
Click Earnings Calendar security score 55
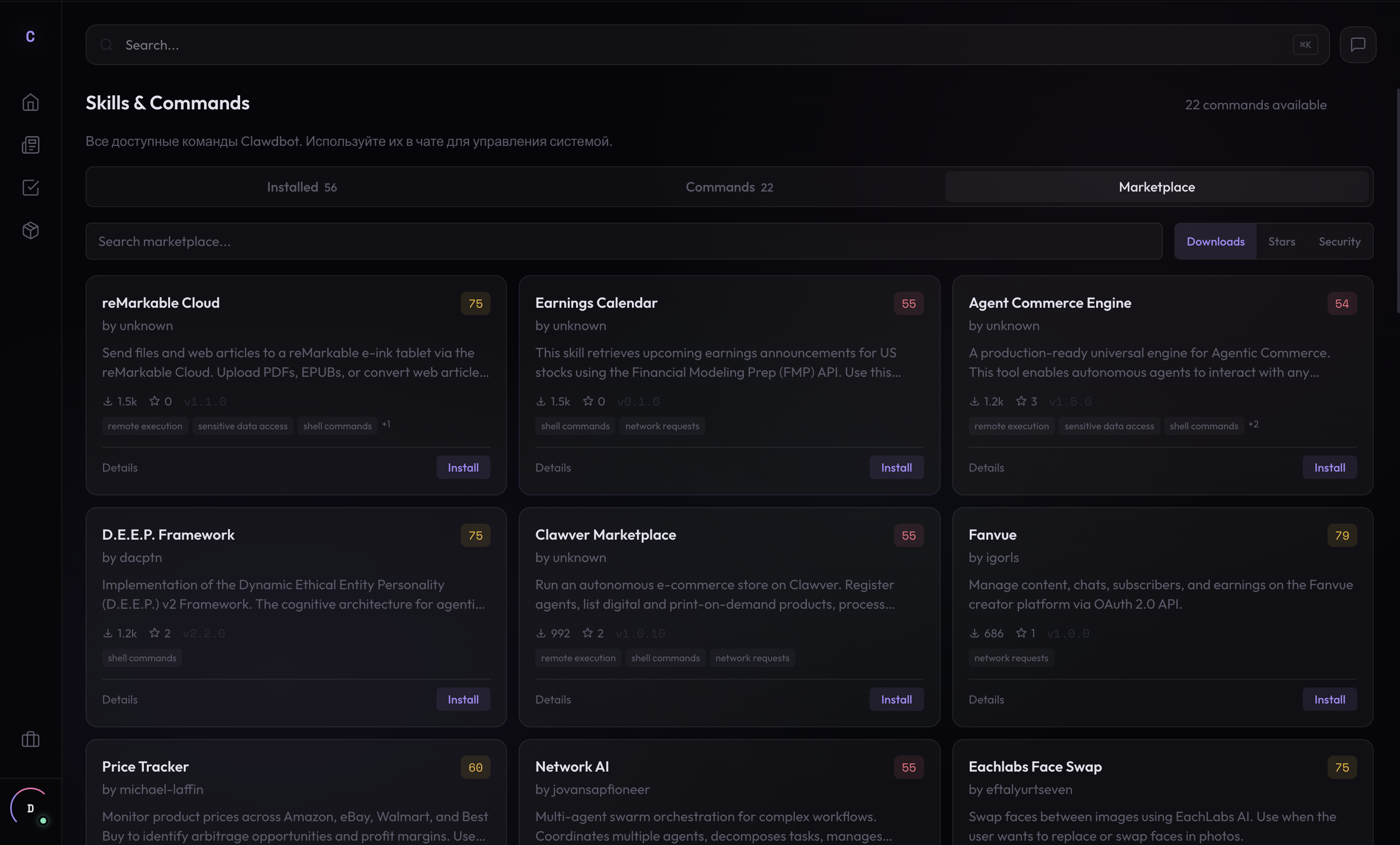[x=909, y=303]
